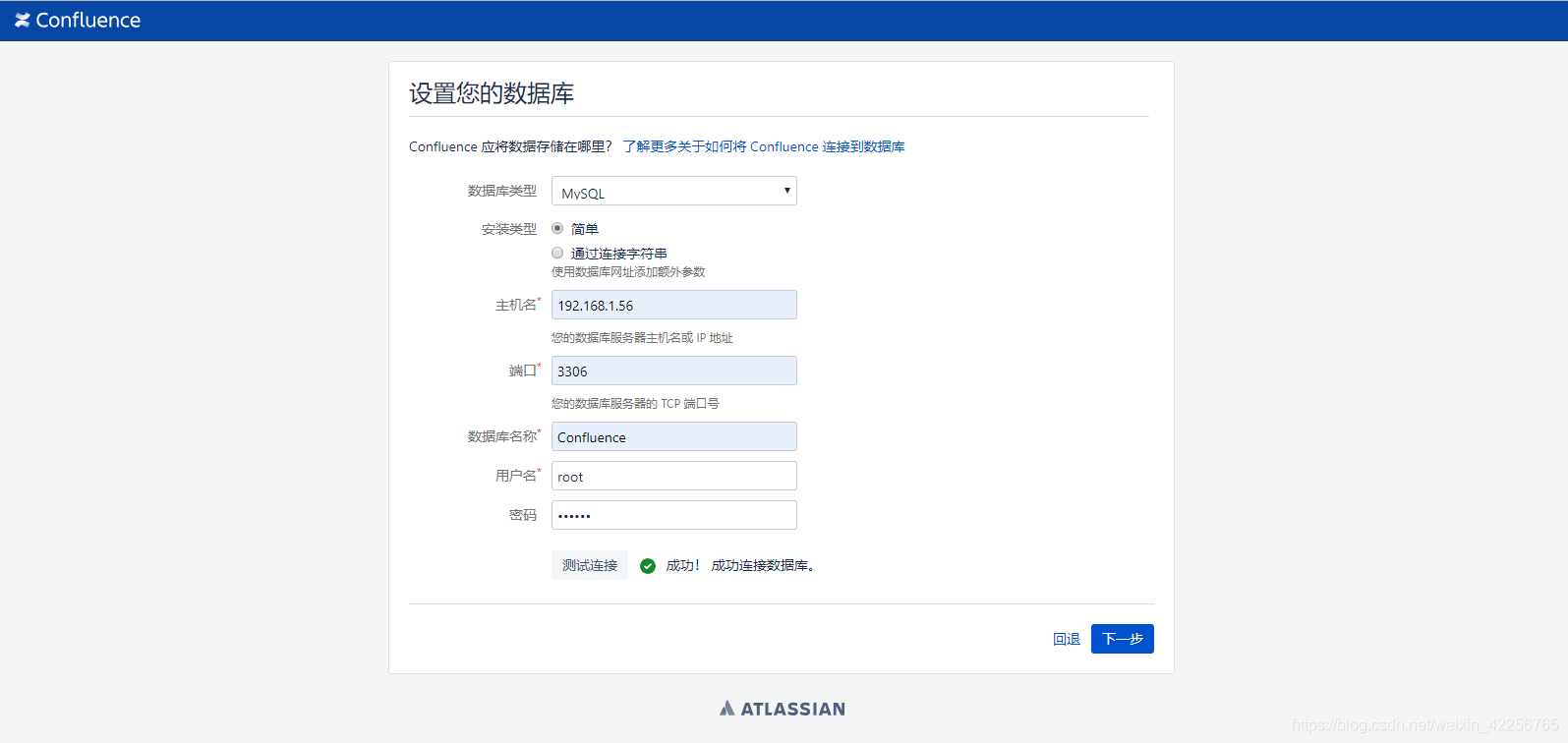Click the 测试连接 button
This screenshot has height=743, width=1568.
point(590,565)
